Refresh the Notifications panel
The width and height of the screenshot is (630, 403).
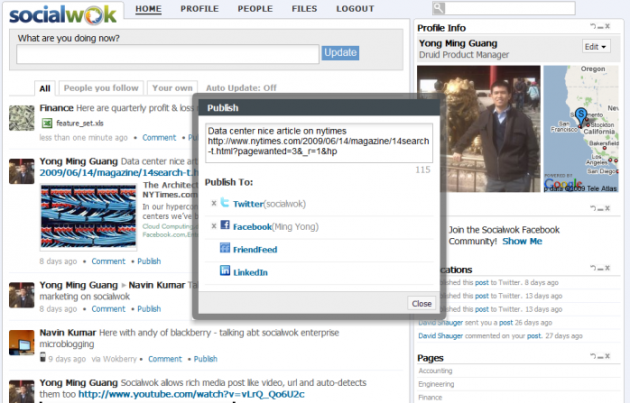593,268
